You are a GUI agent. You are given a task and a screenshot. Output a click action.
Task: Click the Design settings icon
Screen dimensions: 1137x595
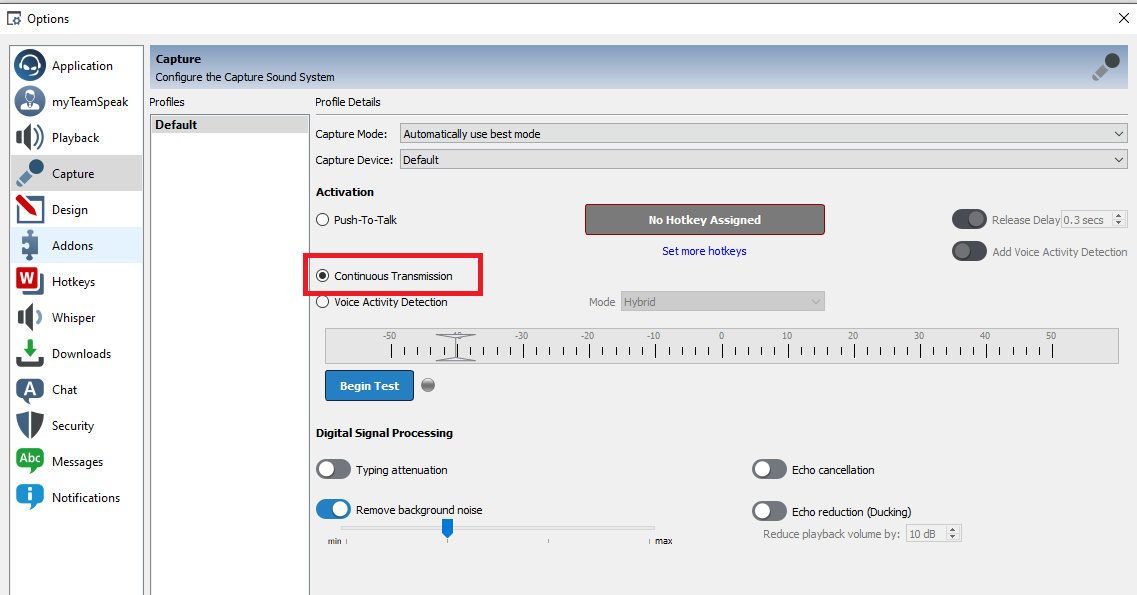(30, 210)
